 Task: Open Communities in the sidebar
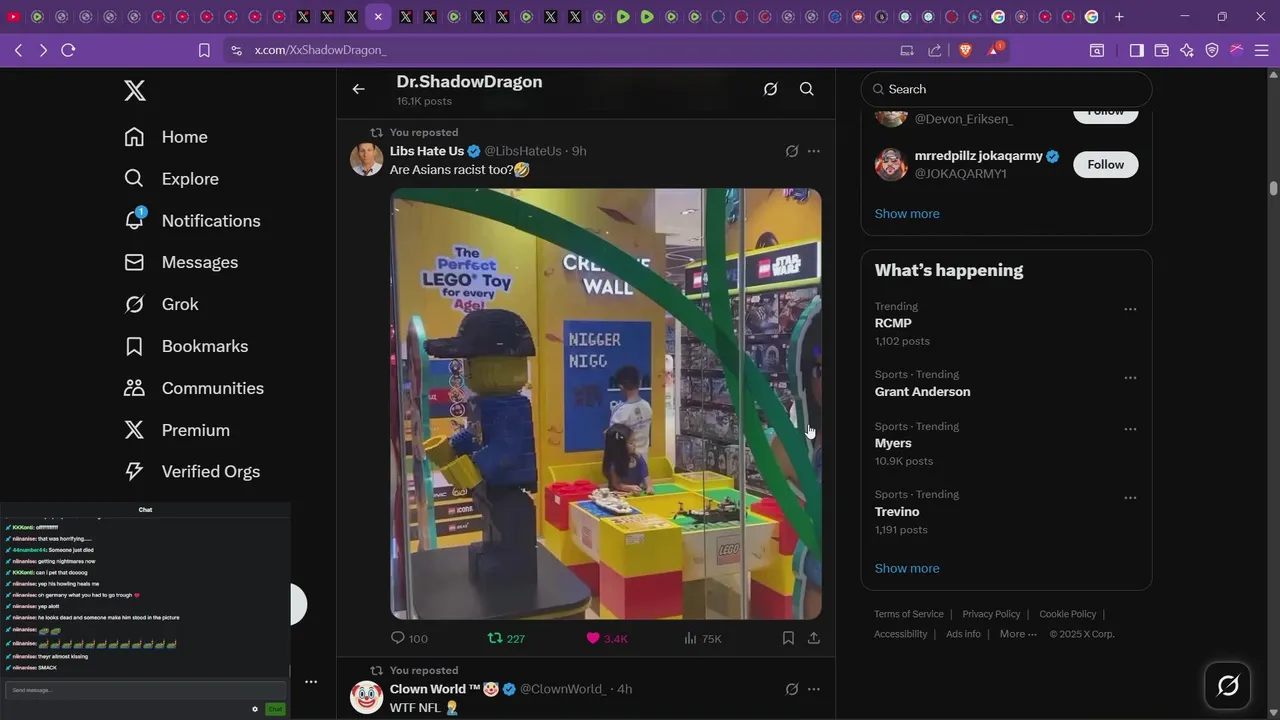click(194, 388)
